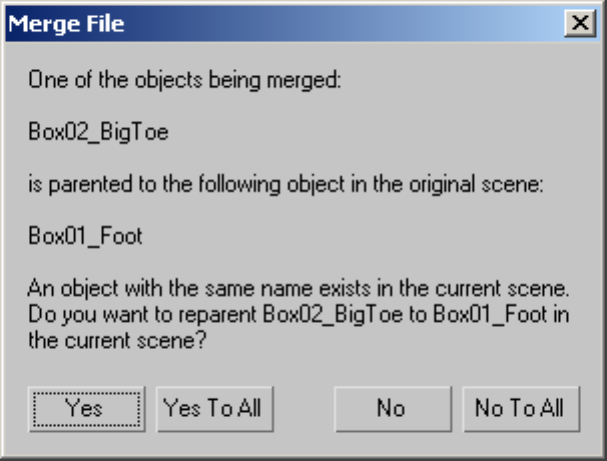Select No To All button
The image size is (607, 461).
click(x=519, y=408)
